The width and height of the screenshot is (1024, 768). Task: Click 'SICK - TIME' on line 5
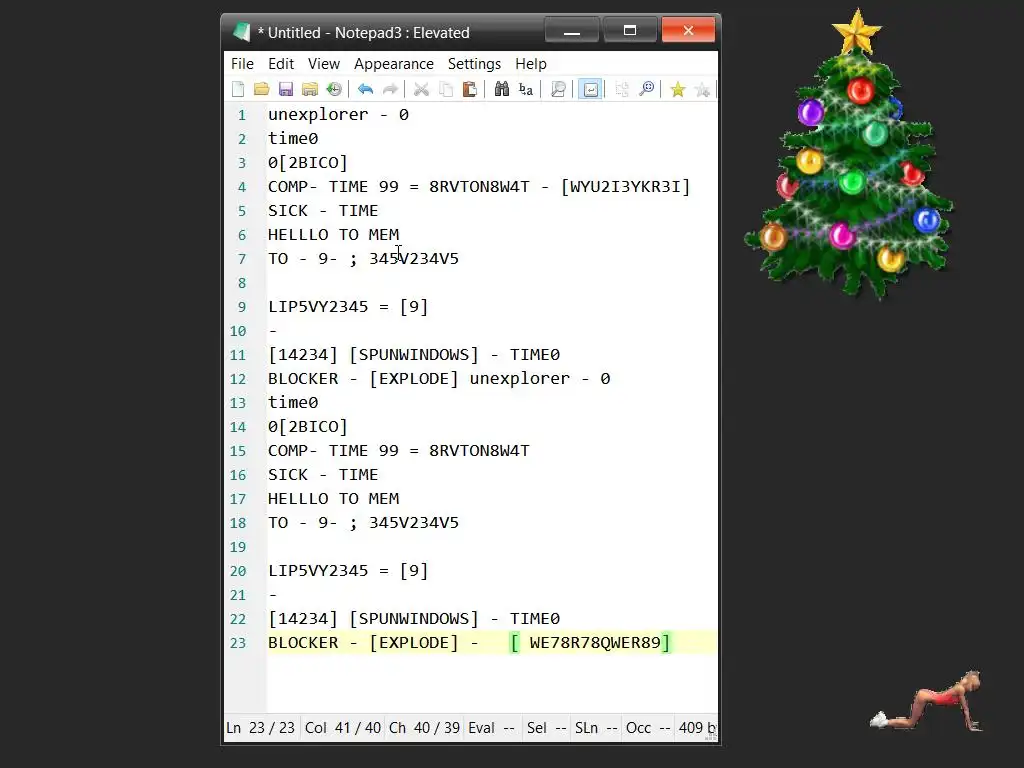point(323,211)
